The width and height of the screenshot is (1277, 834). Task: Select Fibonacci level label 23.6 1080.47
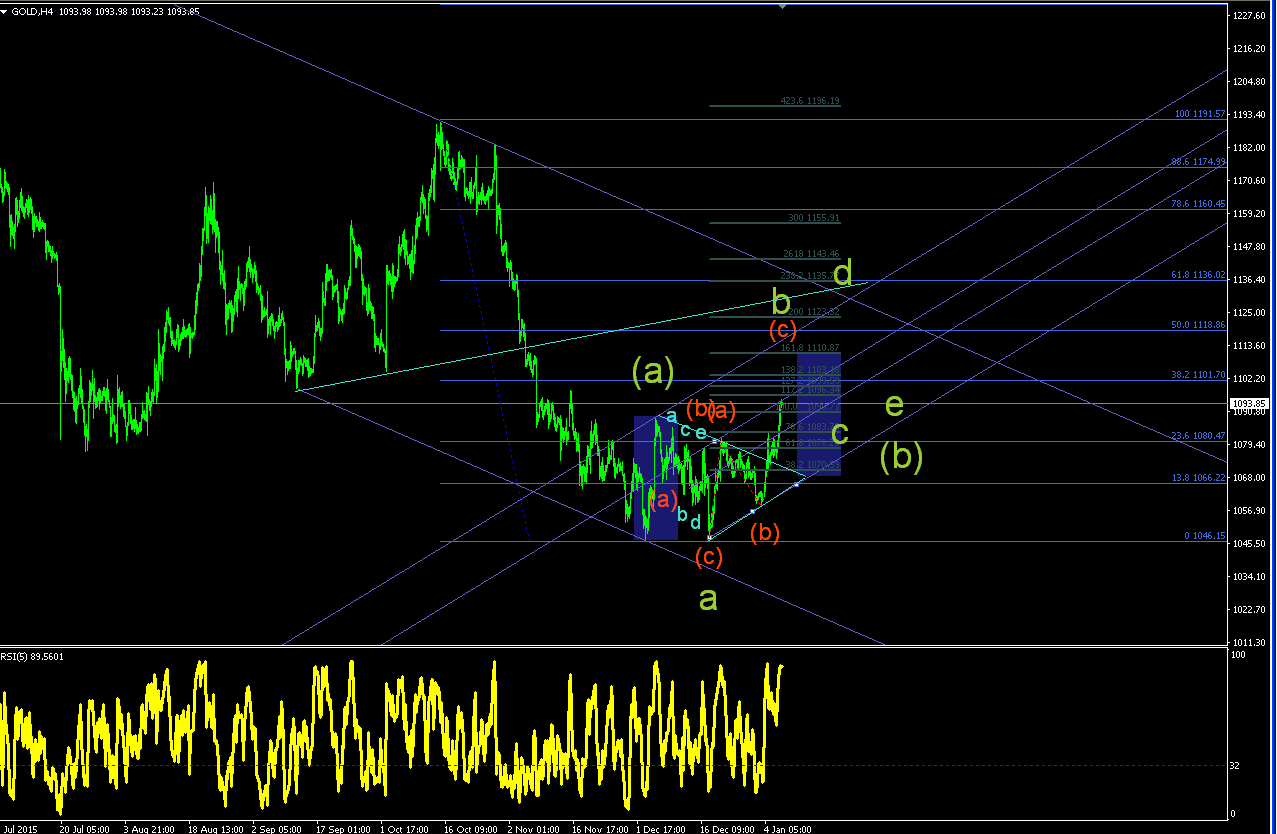[x=1198, y=436]
